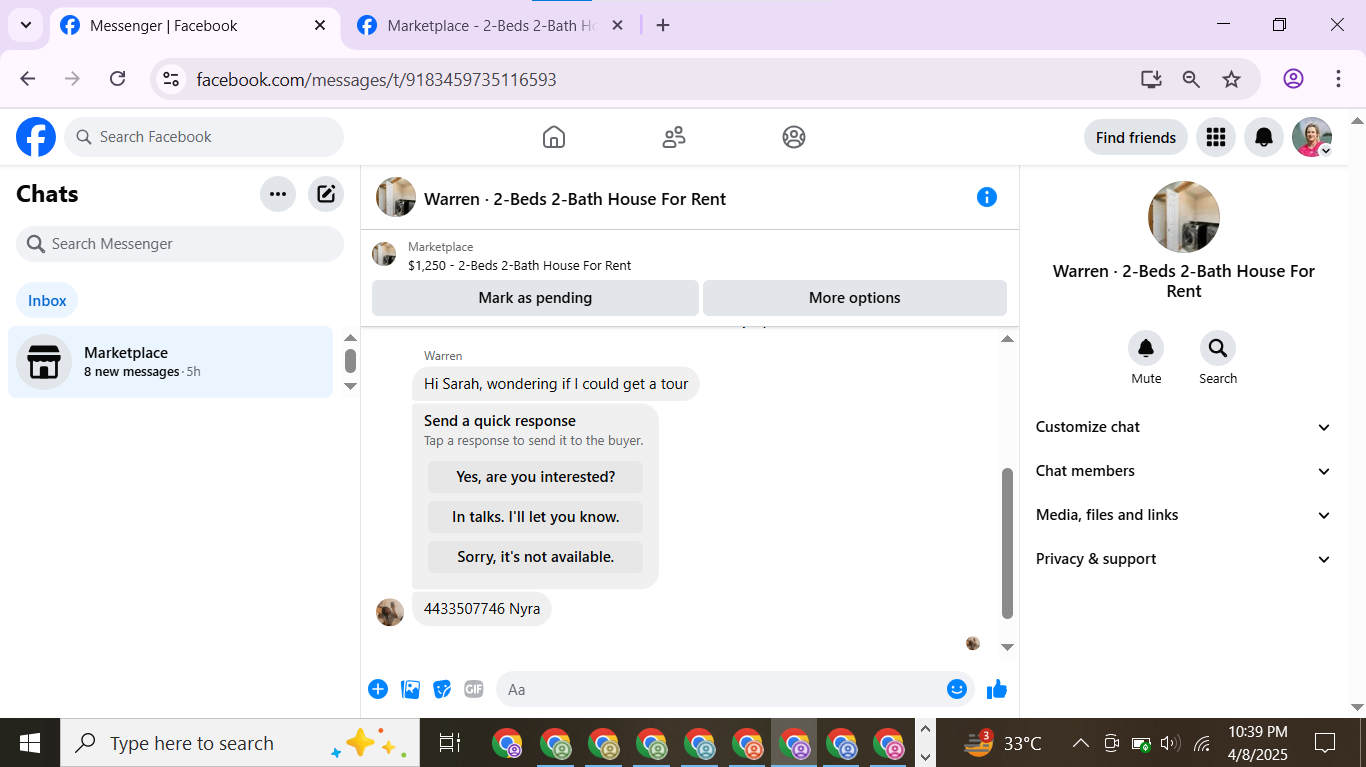Open the $1,250 listing link
The image size is (1366, 767).
coord(519,266)
